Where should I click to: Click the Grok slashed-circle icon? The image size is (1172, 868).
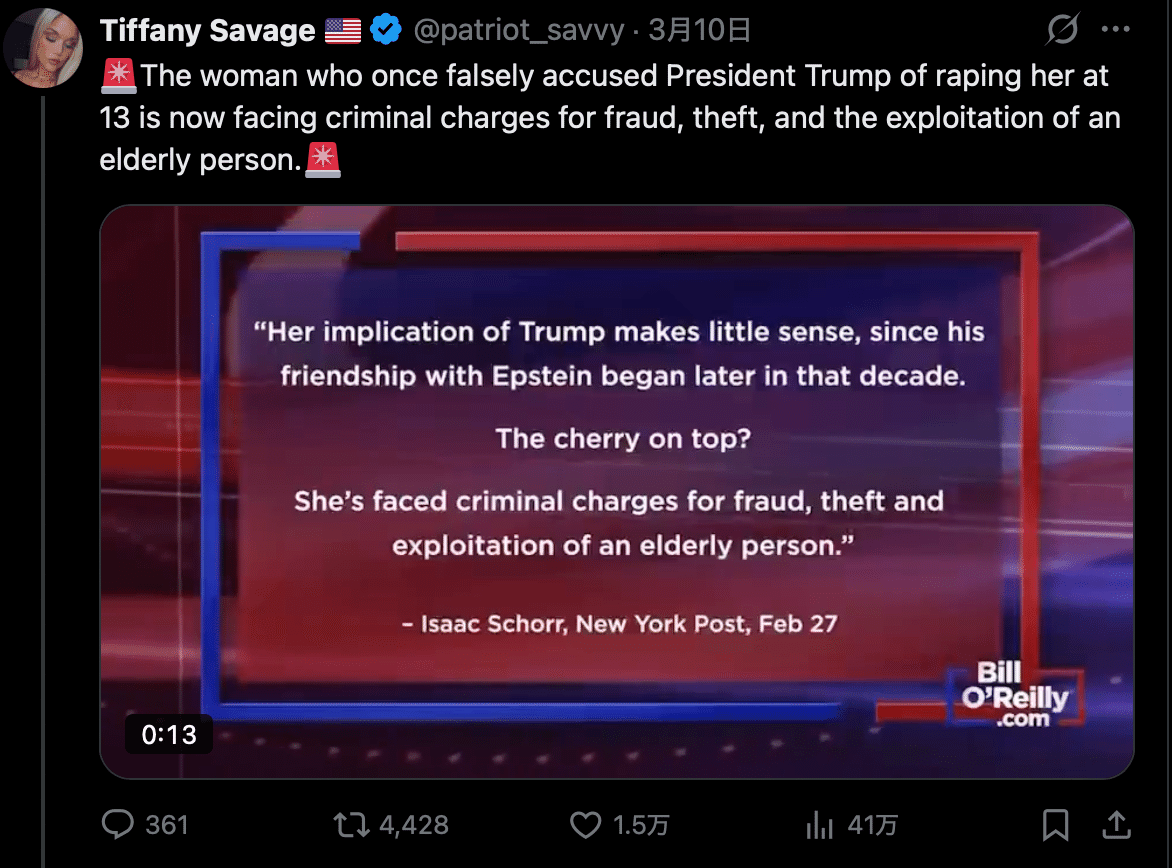[1062, 31]
